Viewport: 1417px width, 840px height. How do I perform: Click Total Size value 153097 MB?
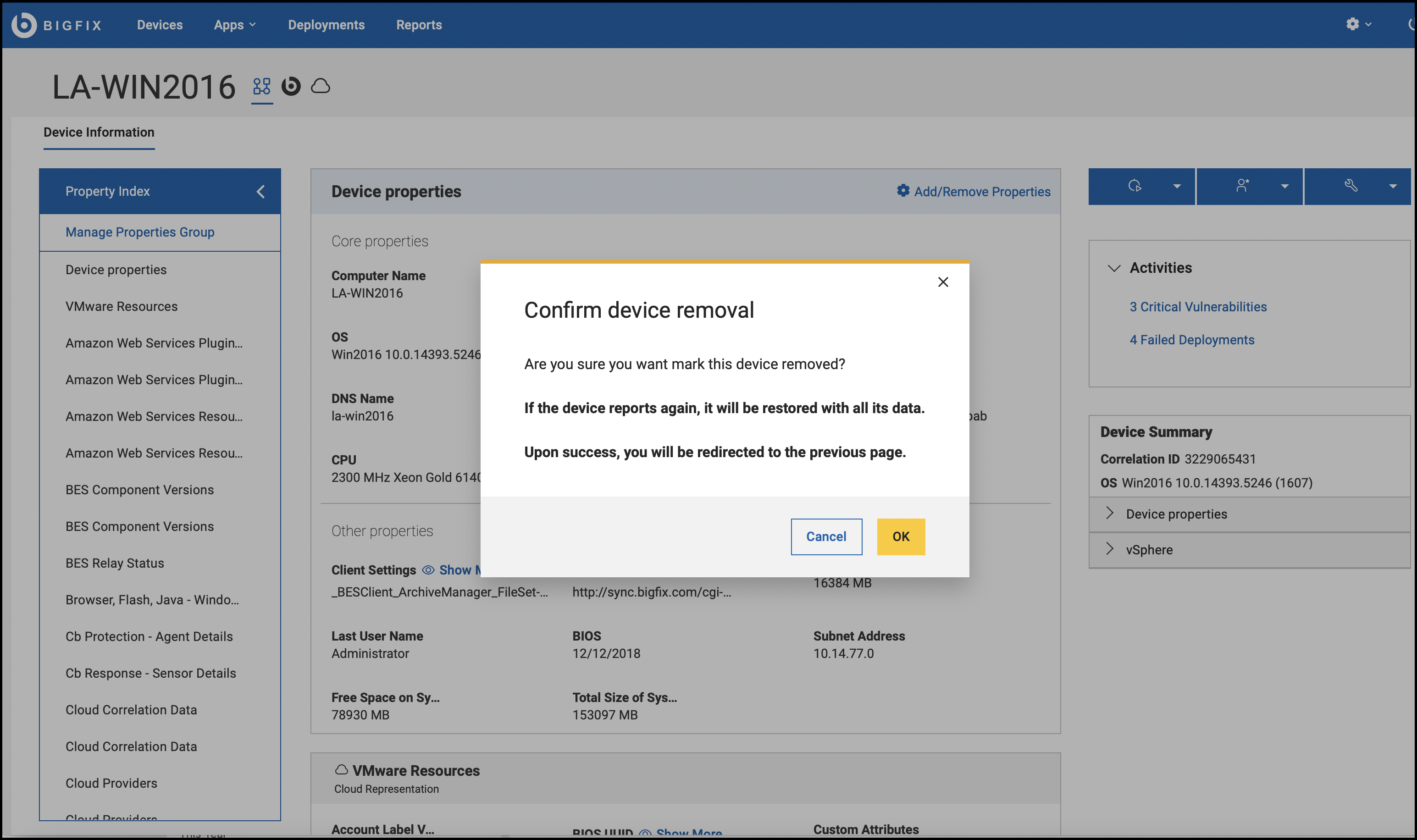(x=605, y=715)
